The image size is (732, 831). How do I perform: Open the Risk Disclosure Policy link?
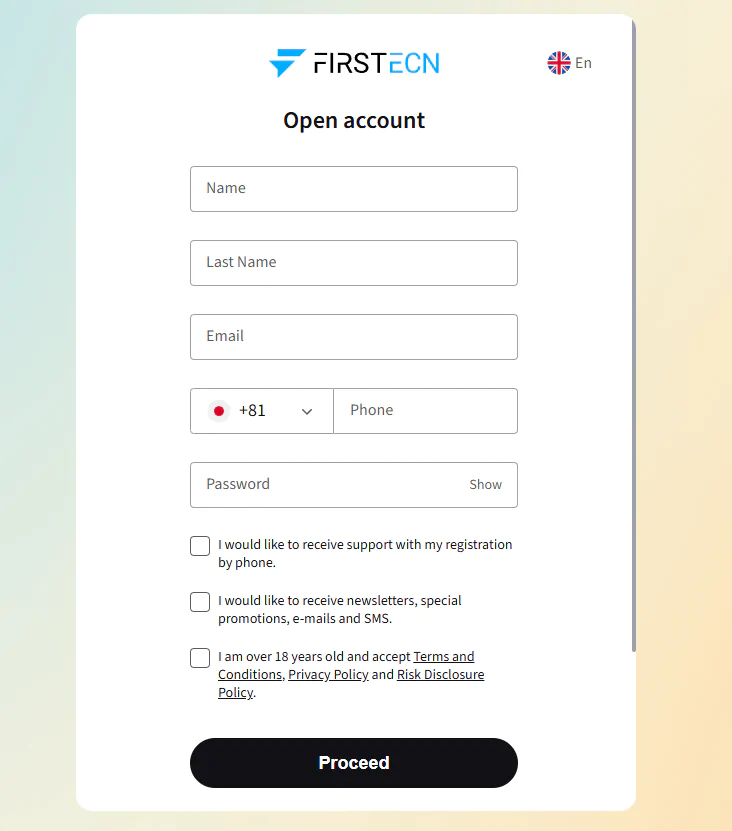(440, 675)
